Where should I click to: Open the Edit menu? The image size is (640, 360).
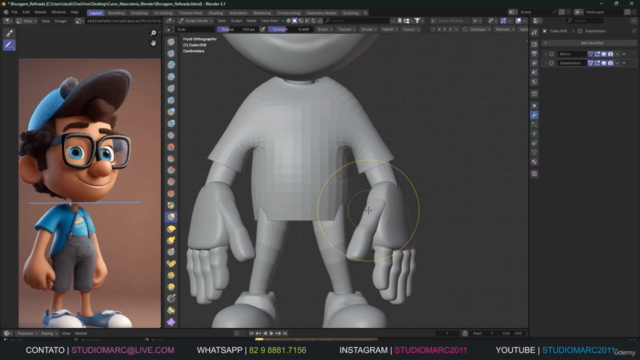point(26,12)
